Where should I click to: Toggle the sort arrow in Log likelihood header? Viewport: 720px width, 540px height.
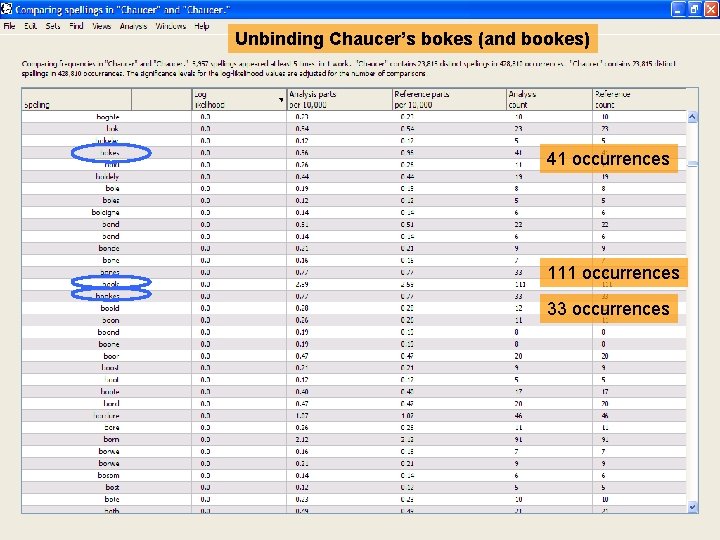[281, 100]
